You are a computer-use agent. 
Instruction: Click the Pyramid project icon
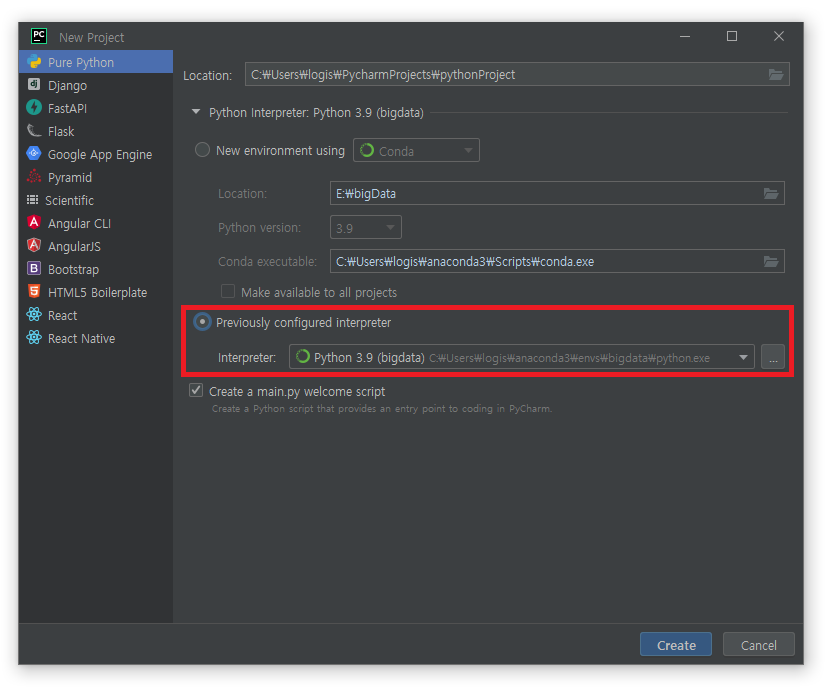34,177
